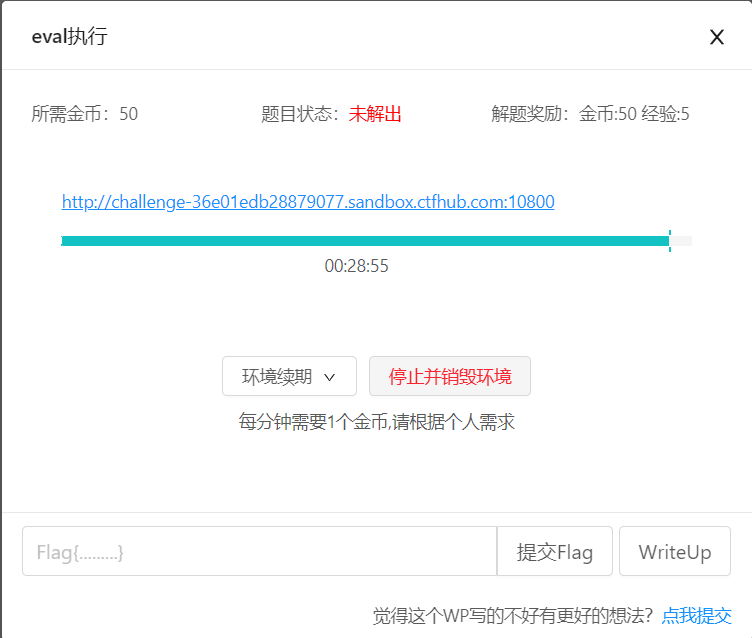Image resolution: width=752 pixels, height=638 pixels.
Task: Click the 所需金币: 50 label
Action: [85, 114]
